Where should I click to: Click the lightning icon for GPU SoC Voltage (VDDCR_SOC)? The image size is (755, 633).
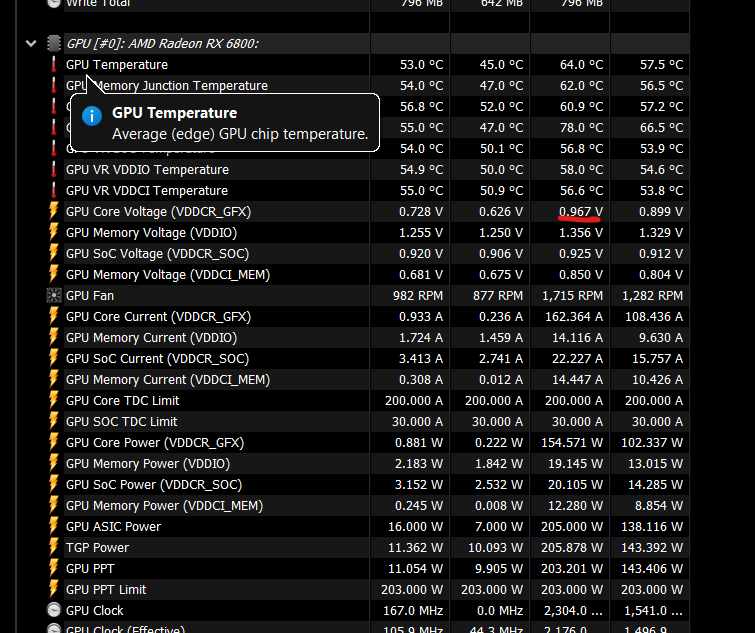53,254
